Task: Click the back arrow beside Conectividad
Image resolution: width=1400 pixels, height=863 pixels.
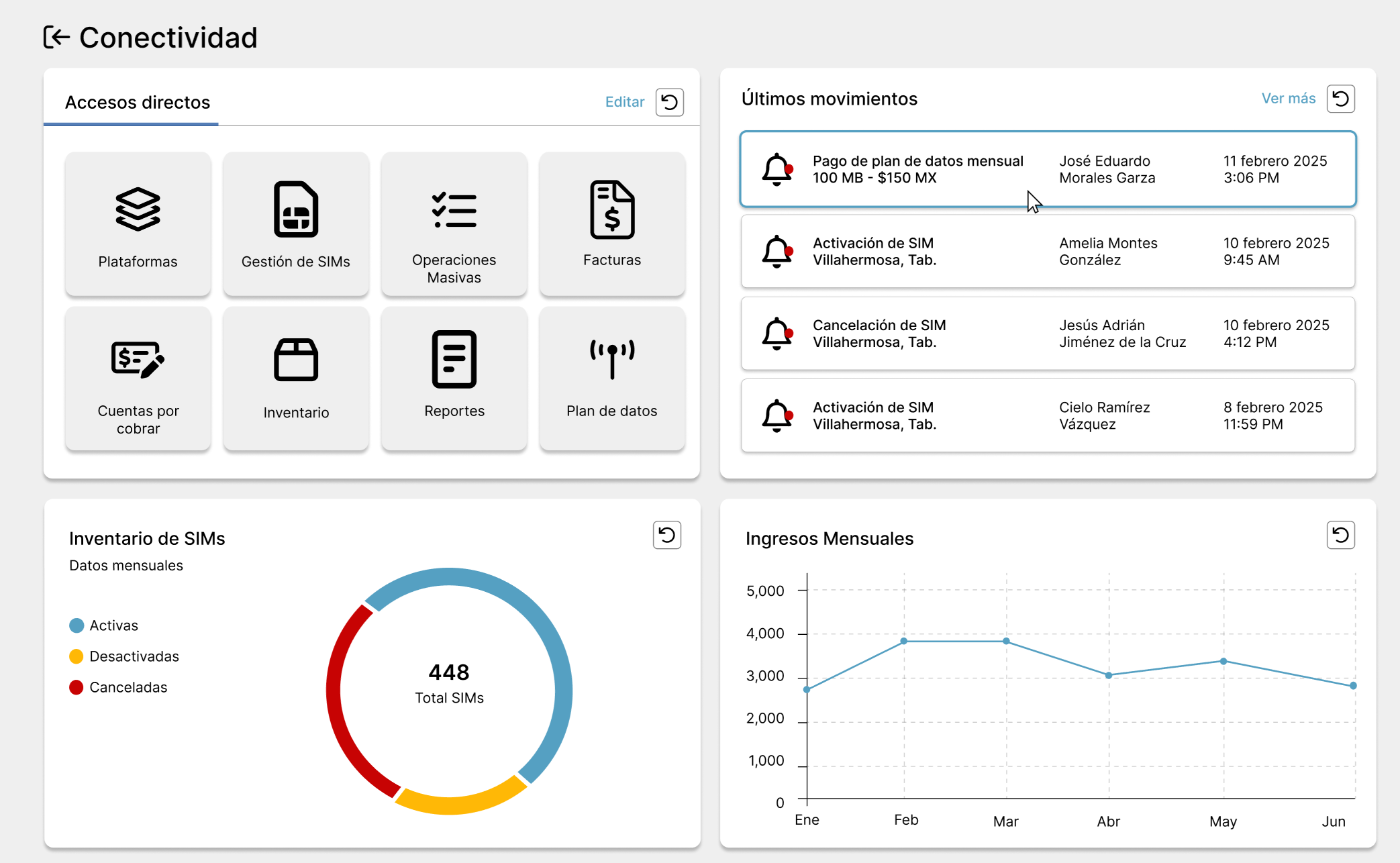Action: coord(56,38)
